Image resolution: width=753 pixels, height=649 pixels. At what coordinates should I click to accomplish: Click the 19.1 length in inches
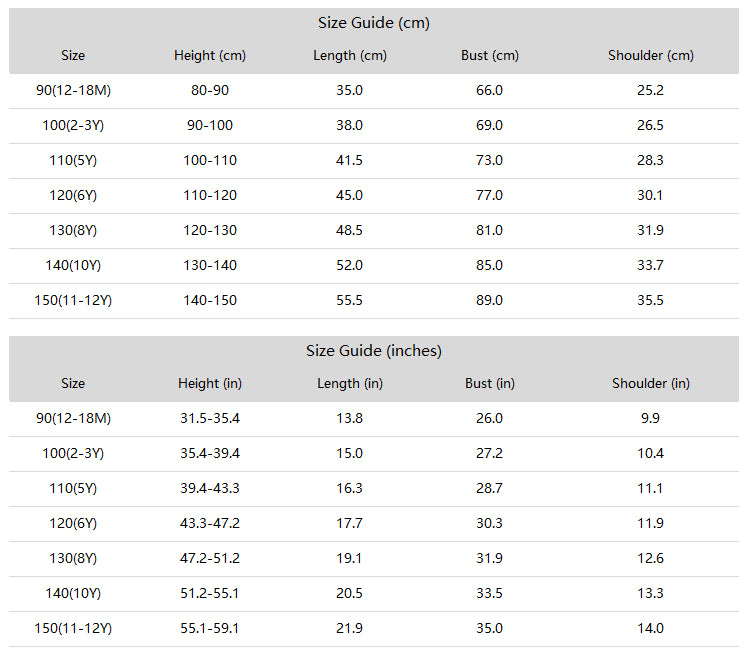[x=349, y=558]
